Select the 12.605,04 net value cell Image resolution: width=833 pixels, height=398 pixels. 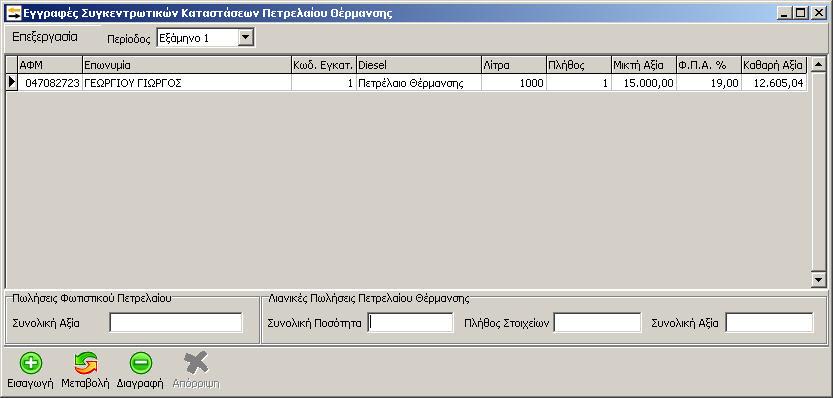point(775,83)
